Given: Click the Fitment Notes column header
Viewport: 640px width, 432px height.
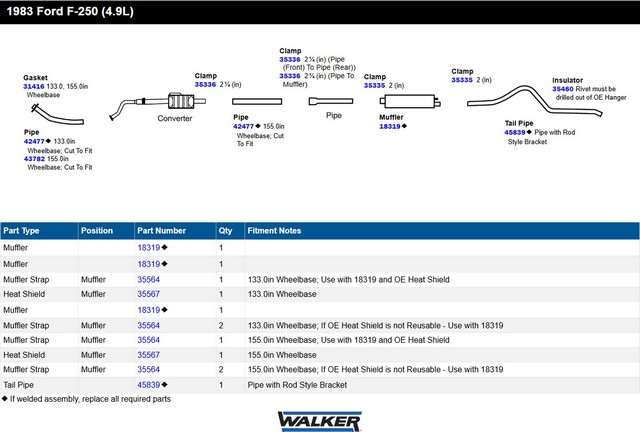Looking at the screenshot, I should click(x=442, y=231).
